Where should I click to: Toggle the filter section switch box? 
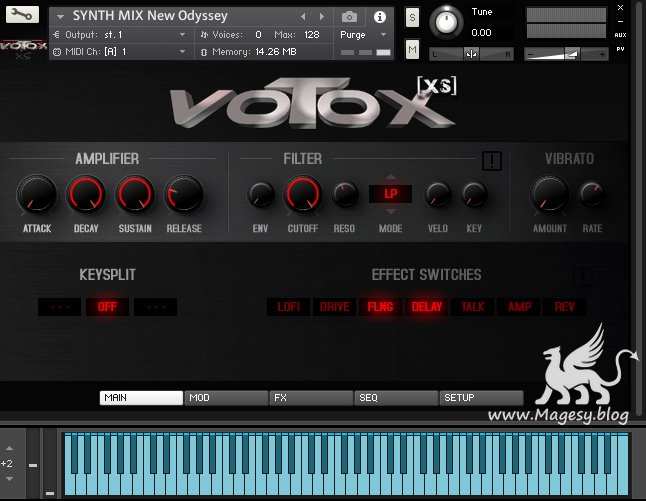492,161
